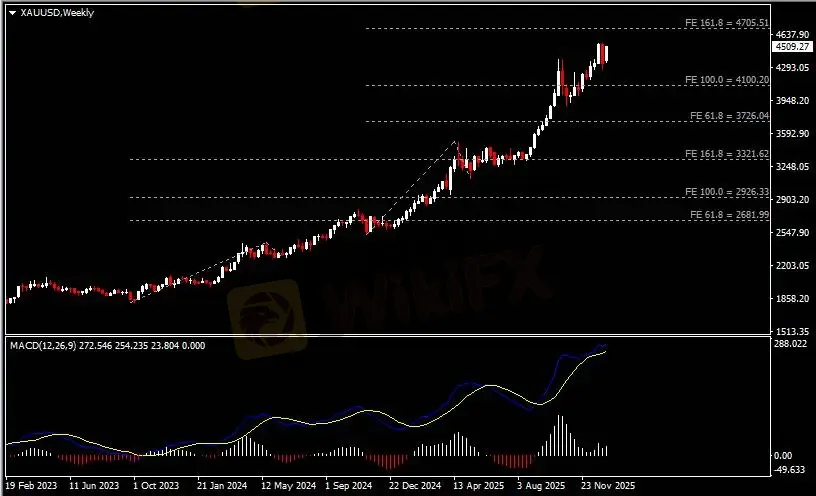Click the 3248.05 price axis value

[x=792, y=167]
